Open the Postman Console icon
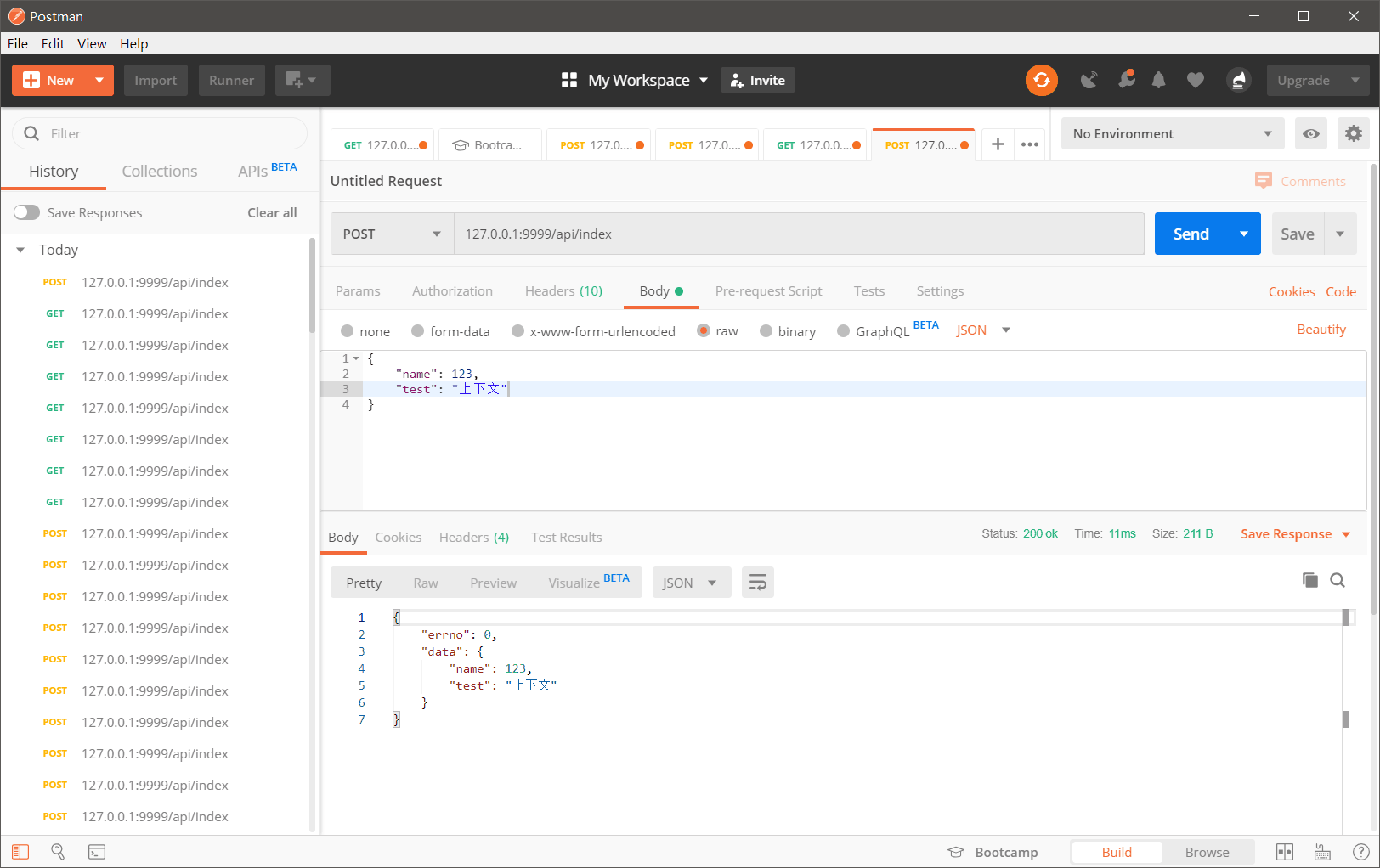 point(97,851)
